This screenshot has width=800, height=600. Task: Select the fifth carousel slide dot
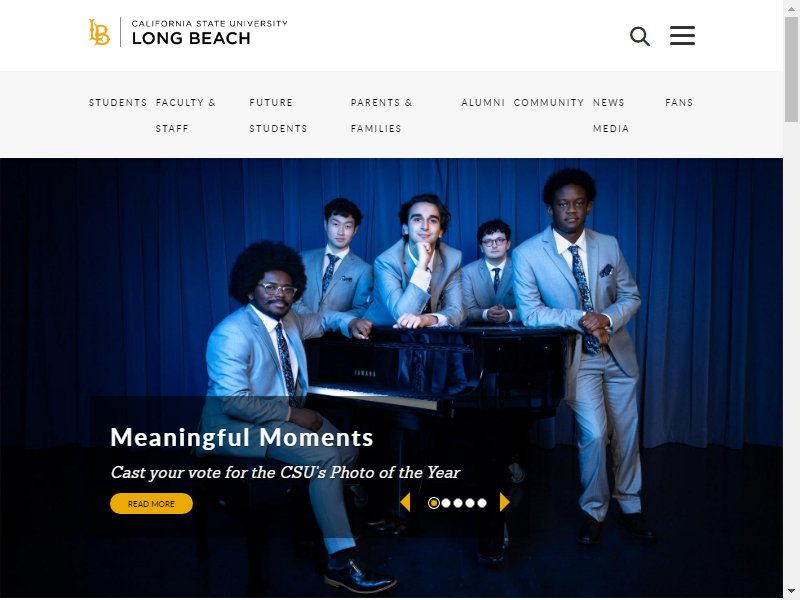(x=482, y=504)
